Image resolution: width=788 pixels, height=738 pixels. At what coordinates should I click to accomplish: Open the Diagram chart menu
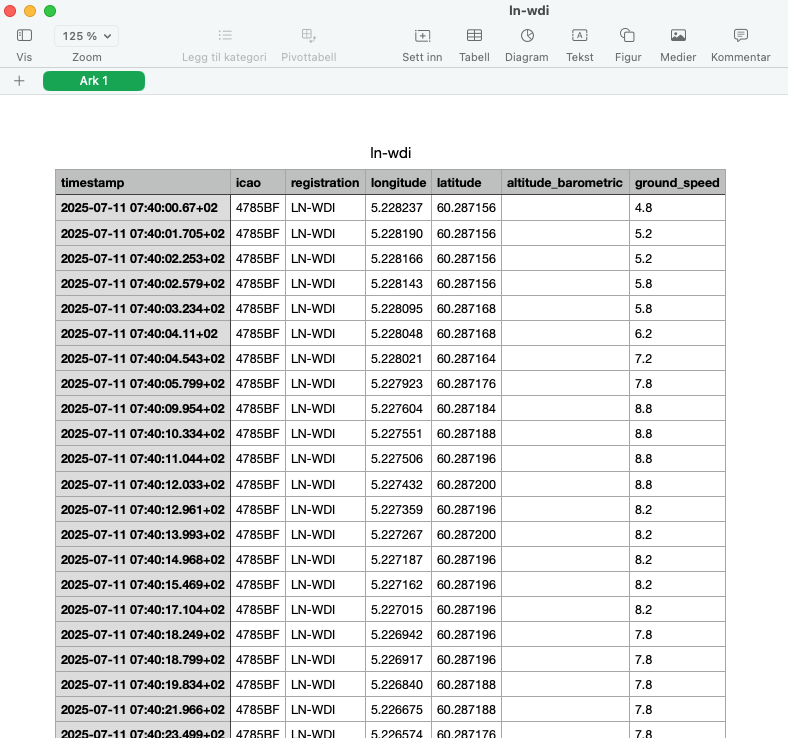(x=526, y=36)
